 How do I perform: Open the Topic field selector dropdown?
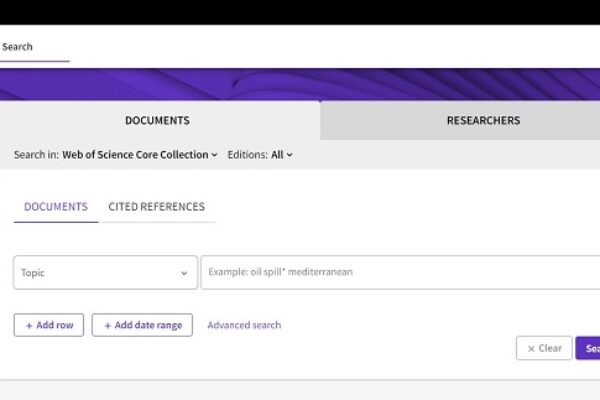pos(105,272)
